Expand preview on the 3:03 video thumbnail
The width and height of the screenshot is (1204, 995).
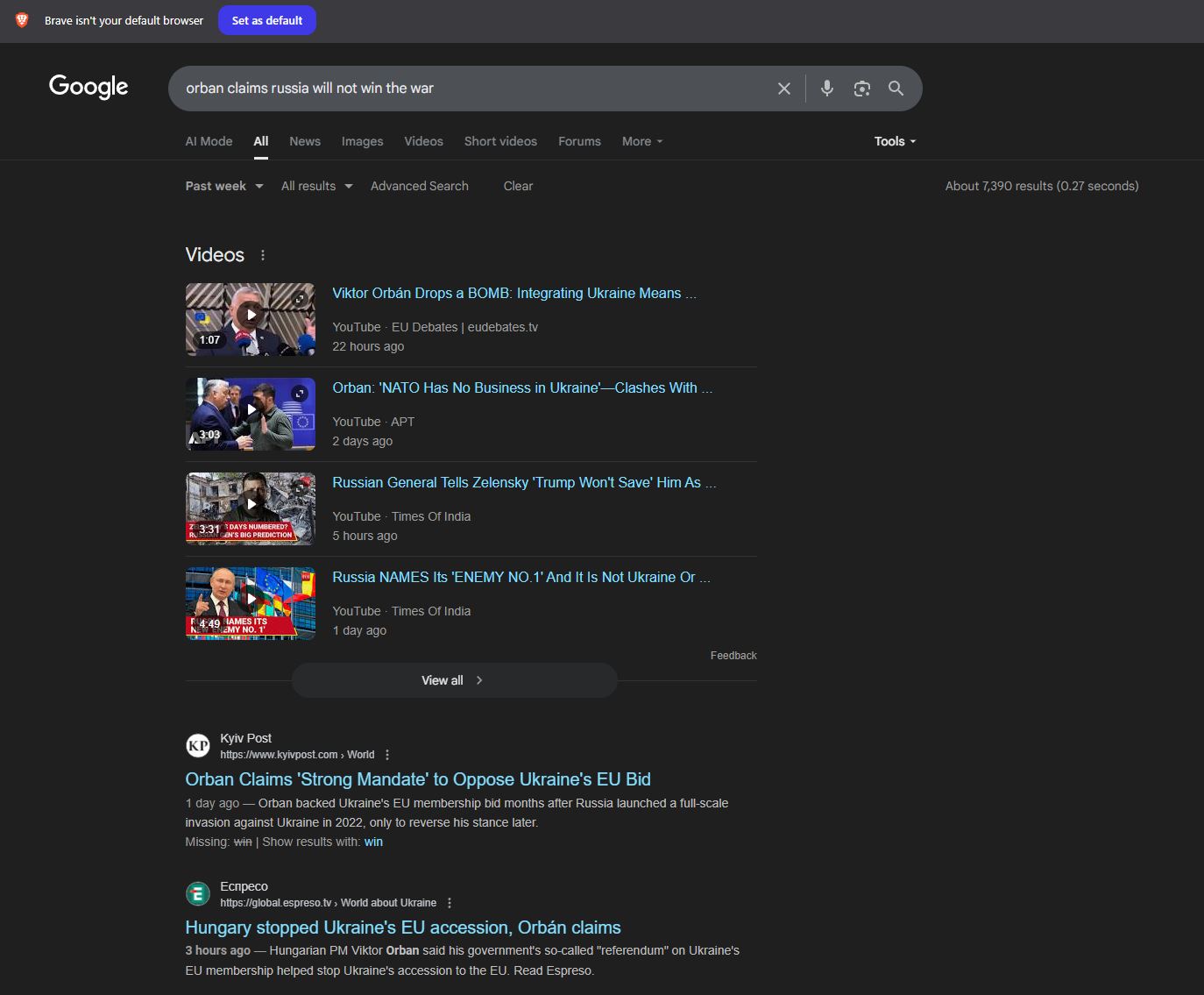point(300,394)
